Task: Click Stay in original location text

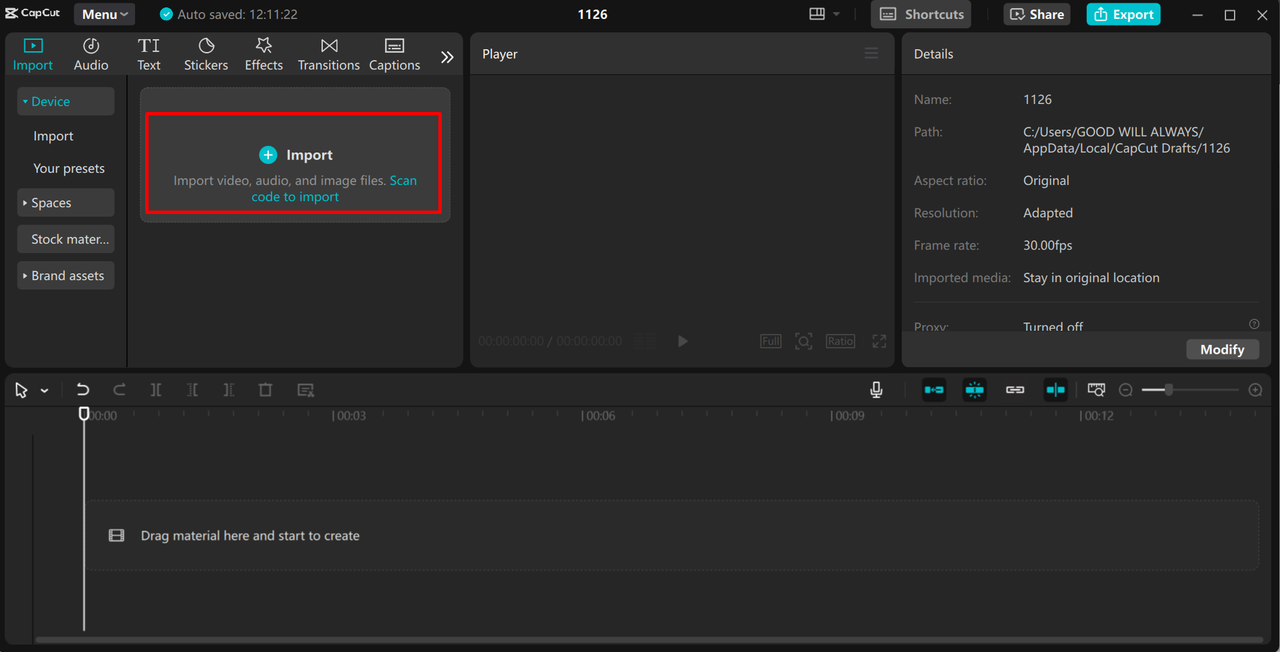Action: click(1091, 277)
